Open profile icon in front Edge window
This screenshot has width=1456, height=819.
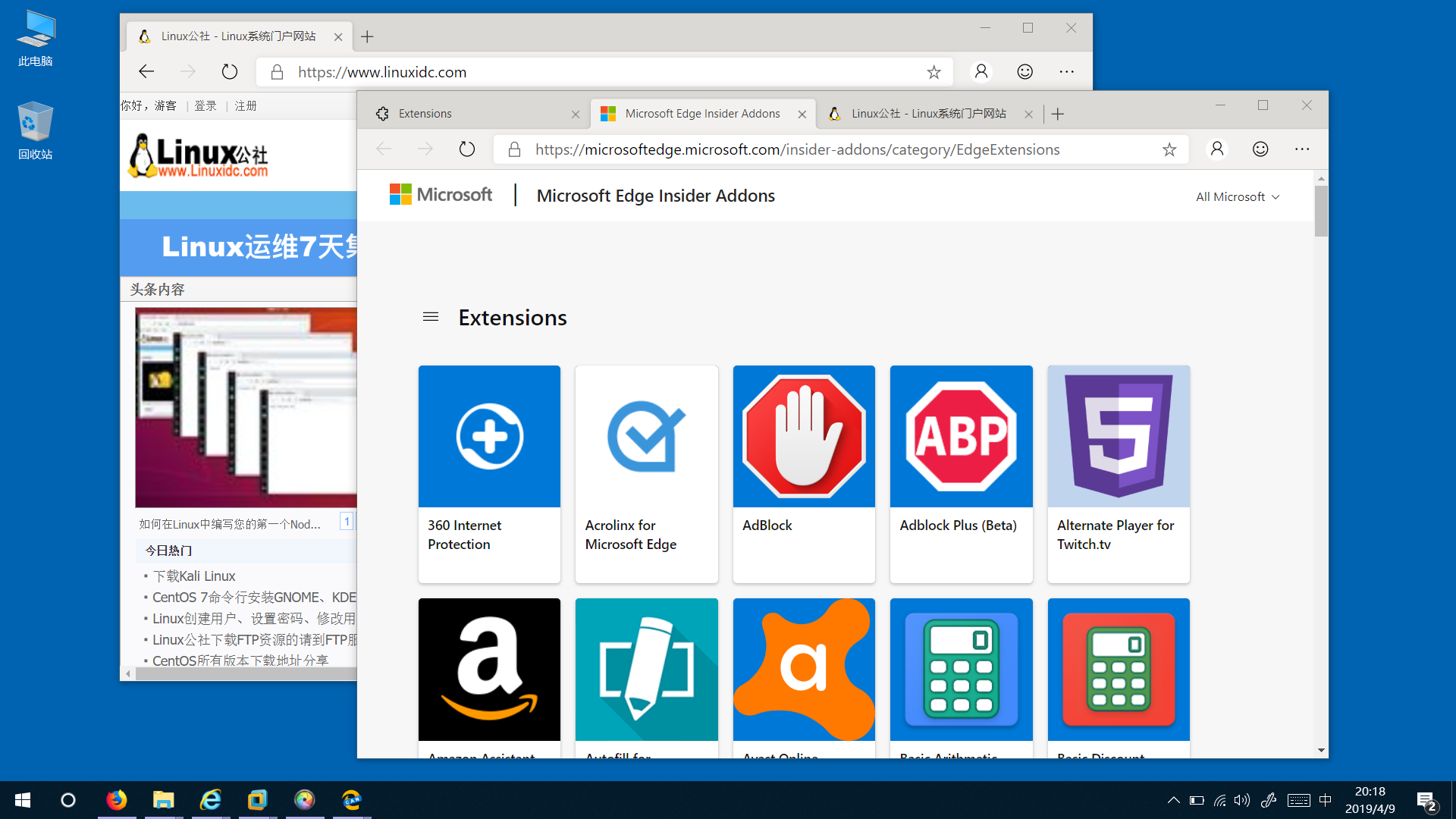[x=1217, y=149]
